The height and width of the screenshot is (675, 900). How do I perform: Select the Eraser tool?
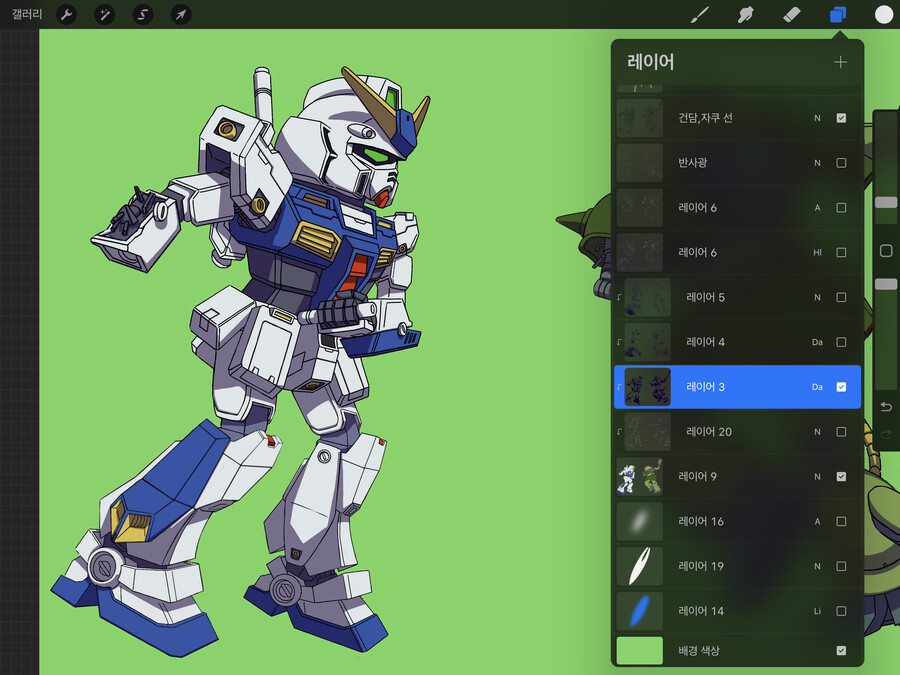pyautogui.click(x=792, y=14)
